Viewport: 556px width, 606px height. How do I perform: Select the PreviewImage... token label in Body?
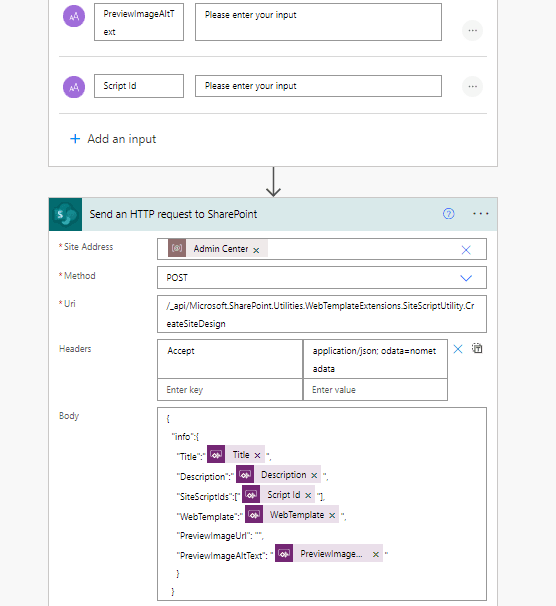332,554
